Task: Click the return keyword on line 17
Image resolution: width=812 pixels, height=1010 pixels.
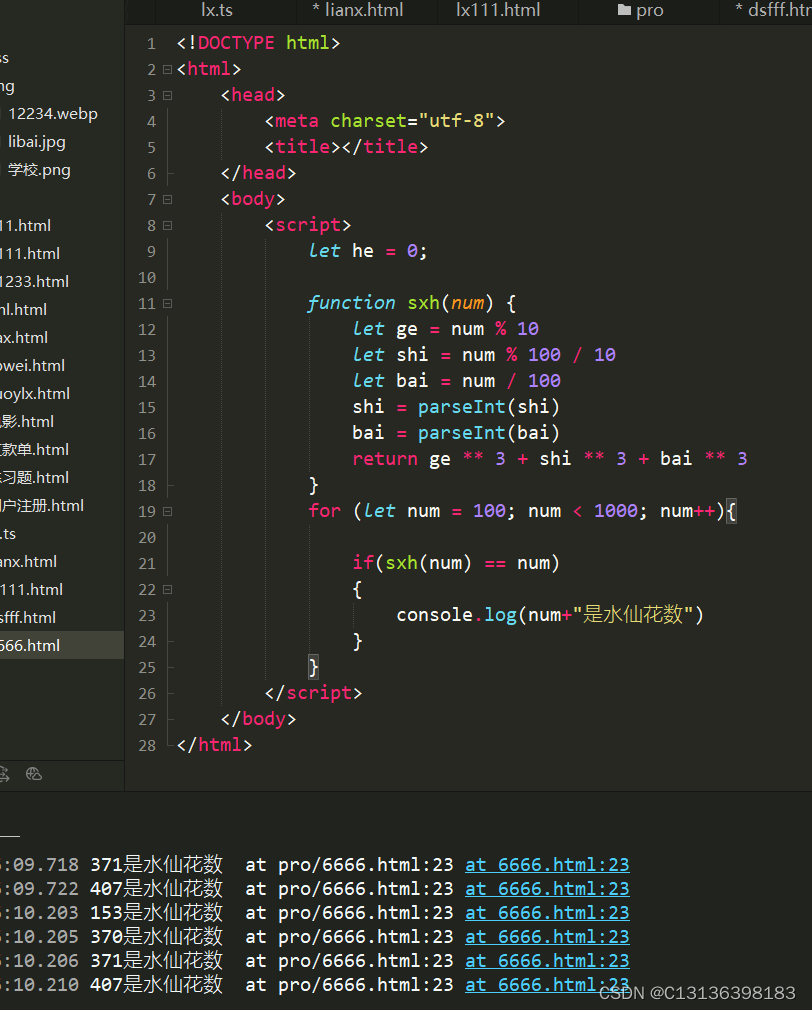Action: click(385, 459)
